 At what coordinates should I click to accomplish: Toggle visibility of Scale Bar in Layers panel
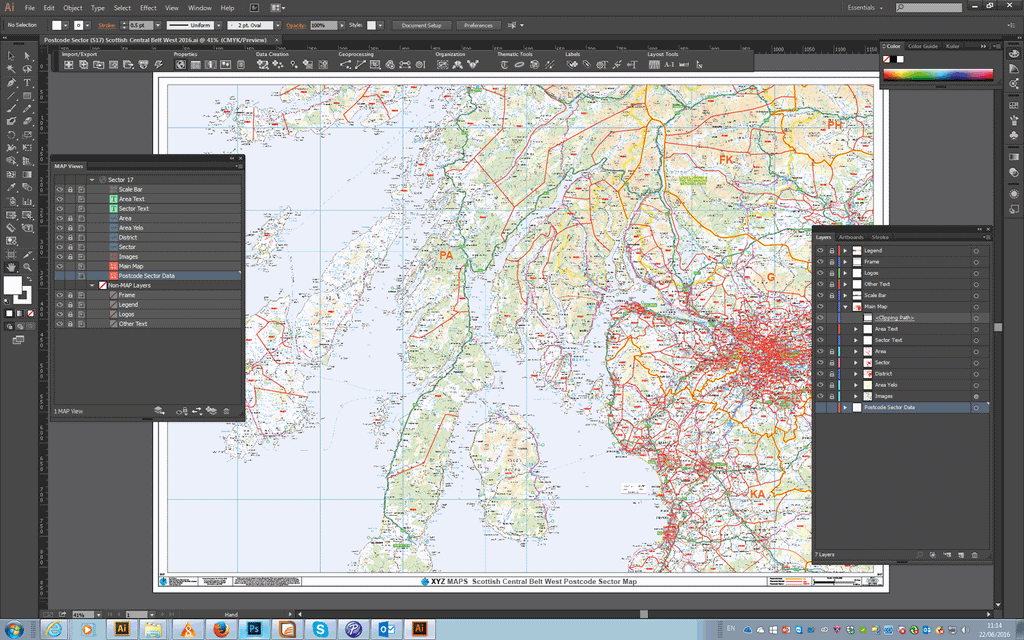tap(820, 295)
